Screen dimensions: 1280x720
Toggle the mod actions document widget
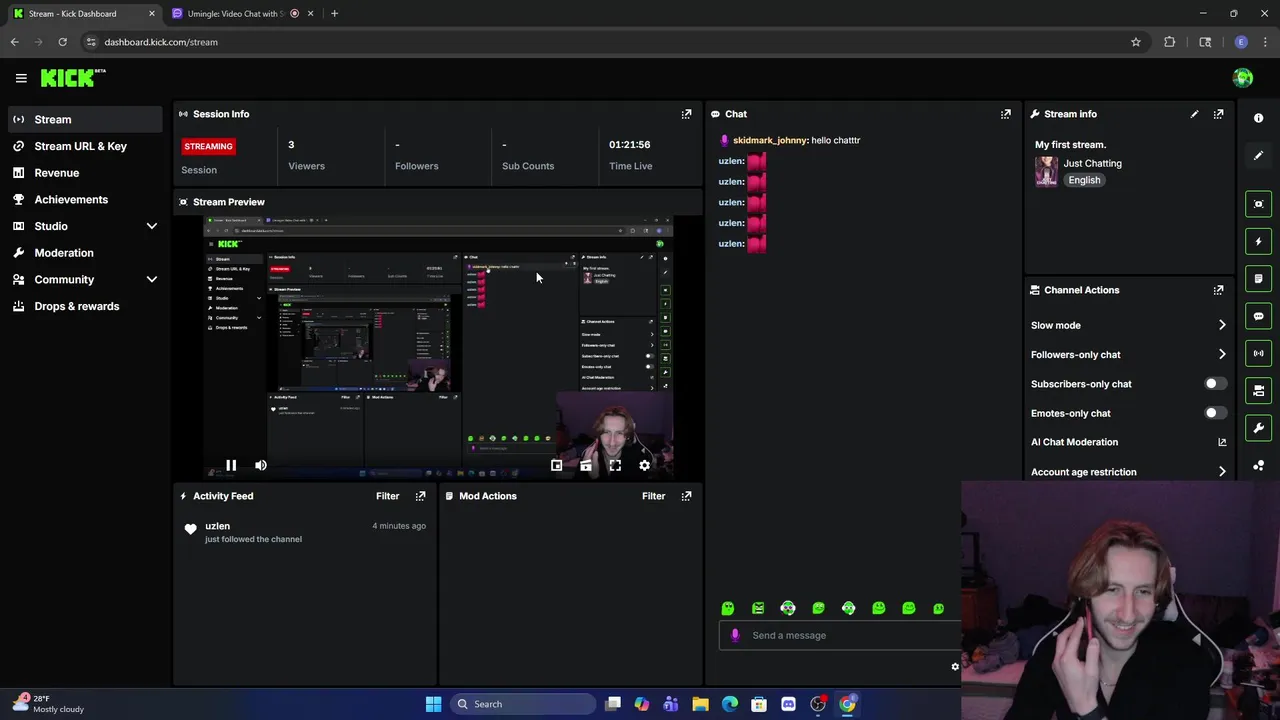1259,278
